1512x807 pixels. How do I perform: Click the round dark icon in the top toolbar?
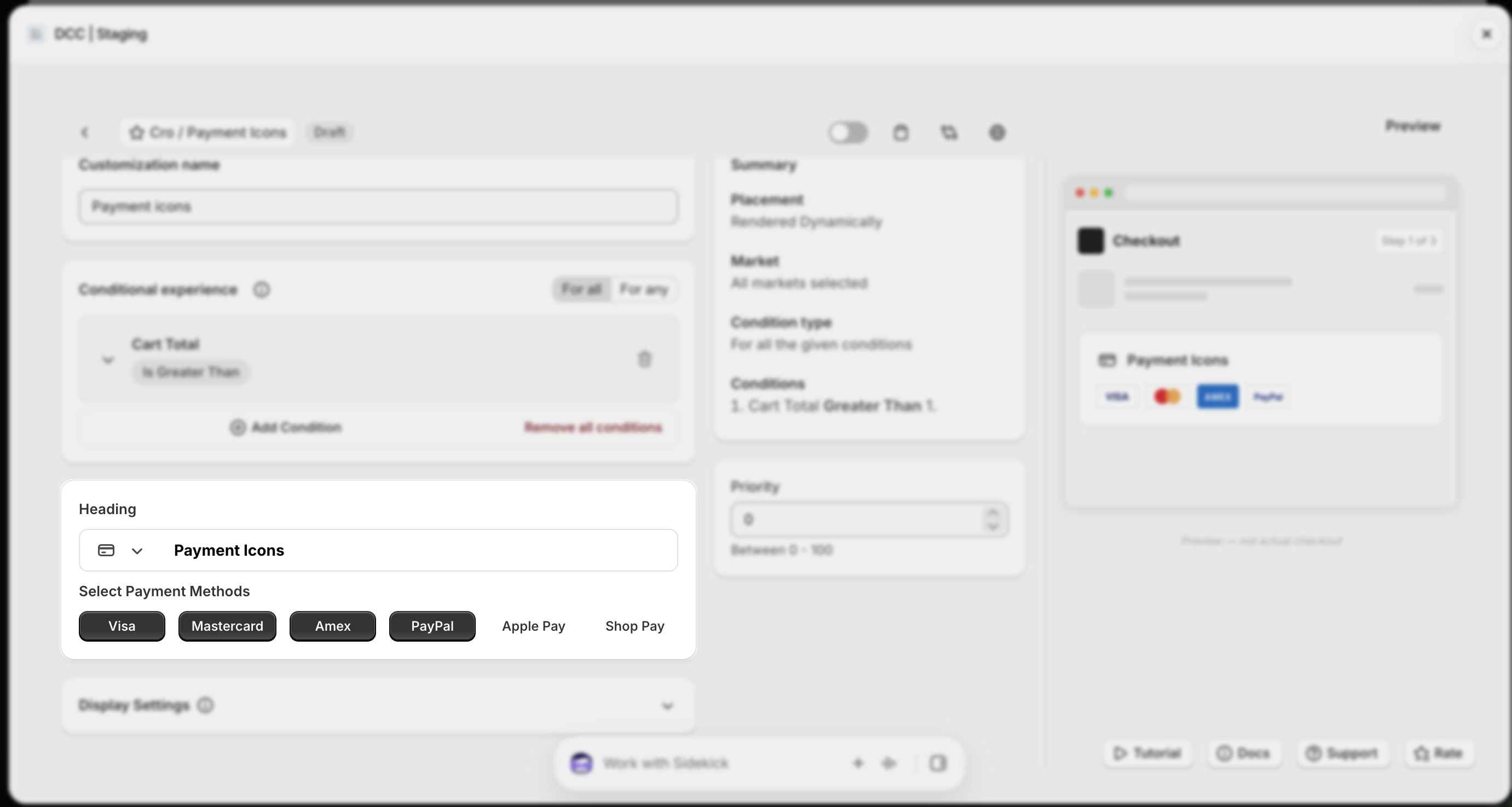click(997, 132)
